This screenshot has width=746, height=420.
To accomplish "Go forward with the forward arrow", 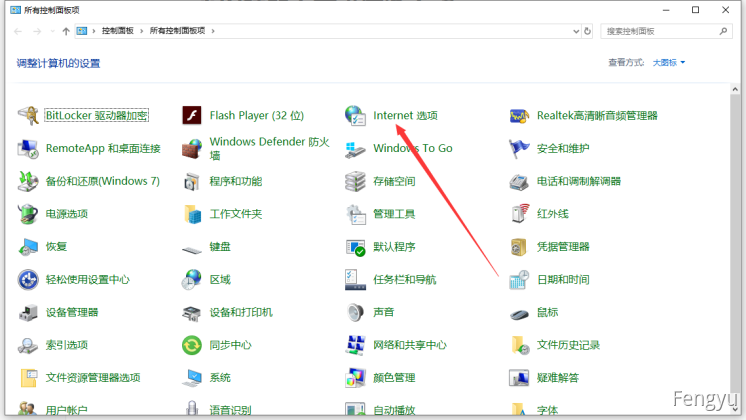I will tap(37, 31).
